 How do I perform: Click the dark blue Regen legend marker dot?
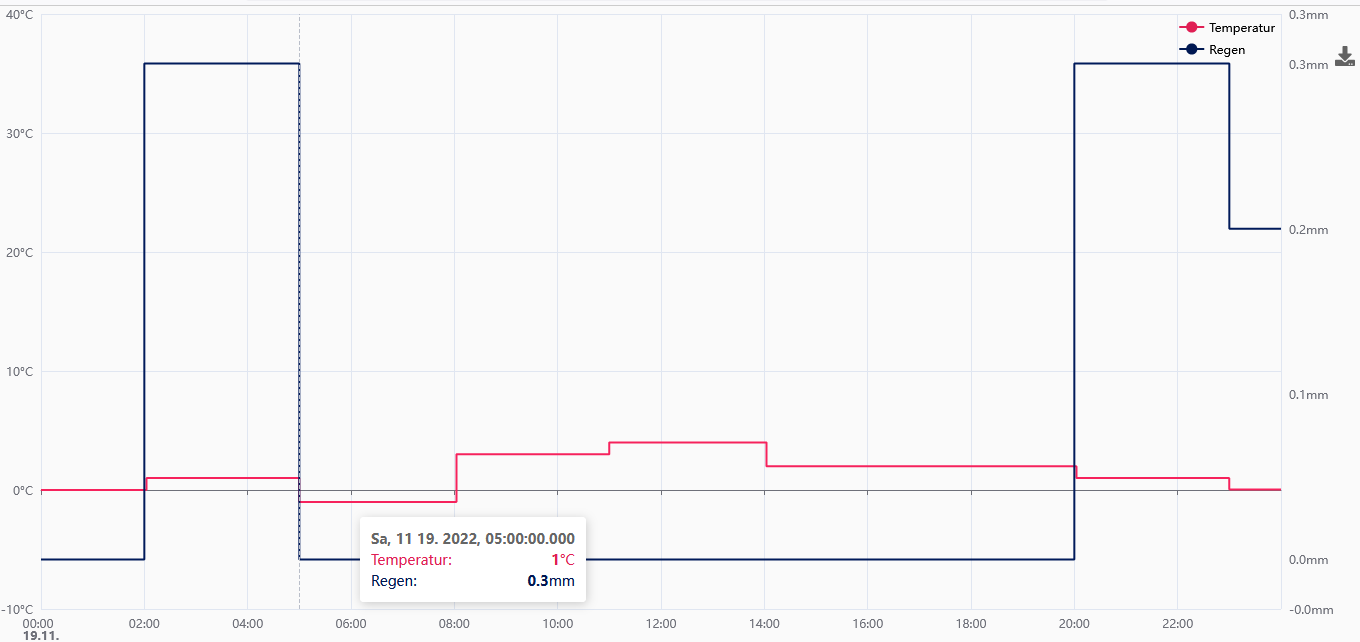point(1191,49)
